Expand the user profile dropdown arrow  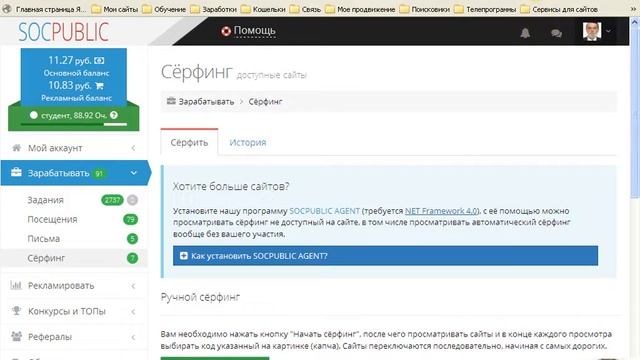coord(609,31)
